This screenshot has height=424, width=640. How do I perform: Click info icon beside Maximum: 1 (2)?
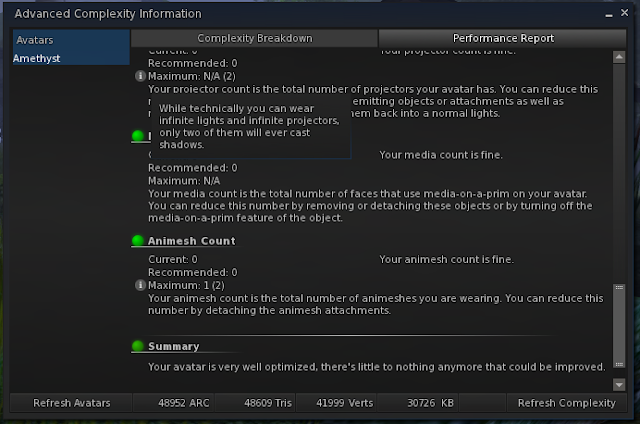140,285
